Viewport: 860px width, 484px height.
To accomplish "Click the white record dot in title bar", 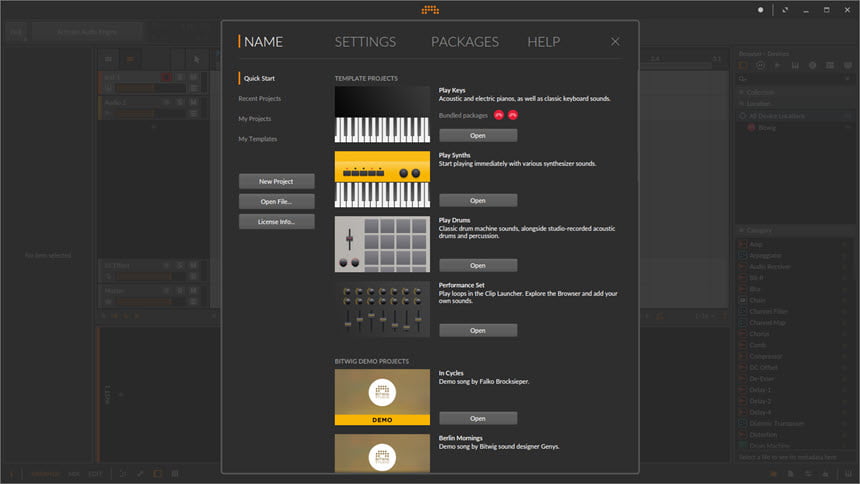I will 760,10.
